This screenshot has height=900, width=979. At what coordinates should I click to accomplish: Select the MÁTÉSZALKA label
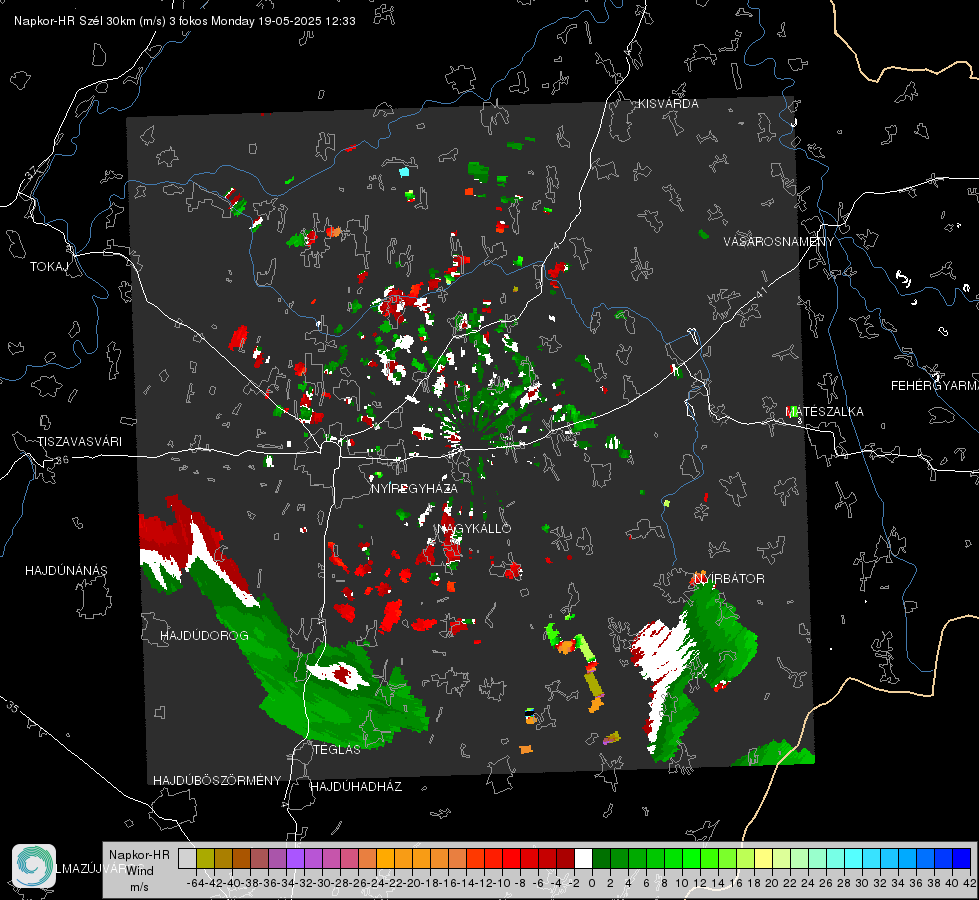point(824,412)
